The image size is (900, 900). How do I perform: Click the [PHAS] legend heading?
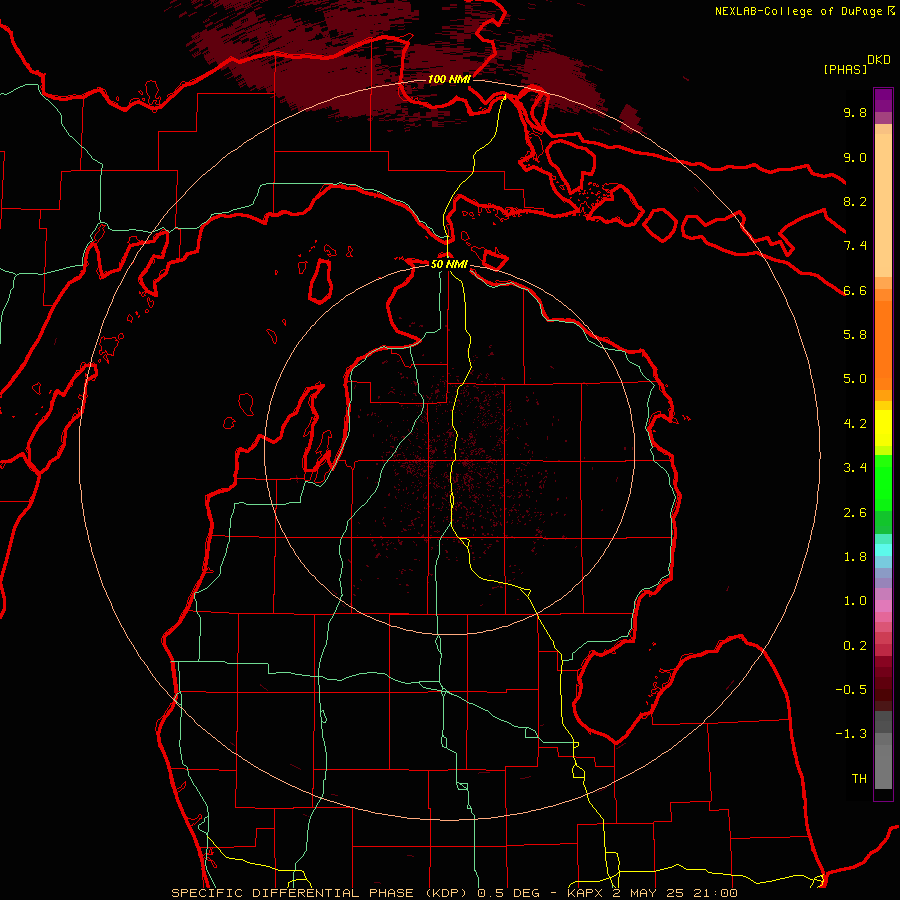845,69
